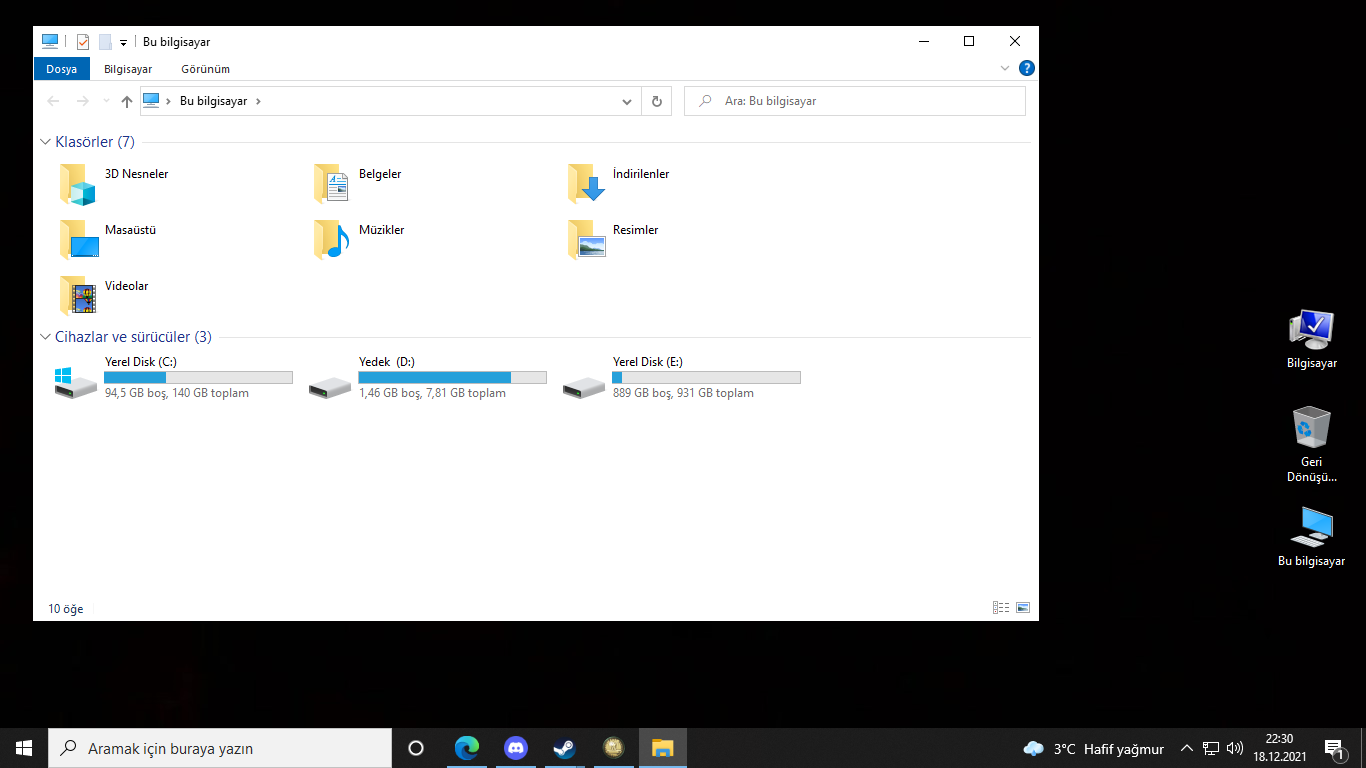Open Microsoft Edge from the taskbar
This screenshot has height=768, width=1366.
tap(467, 748)
